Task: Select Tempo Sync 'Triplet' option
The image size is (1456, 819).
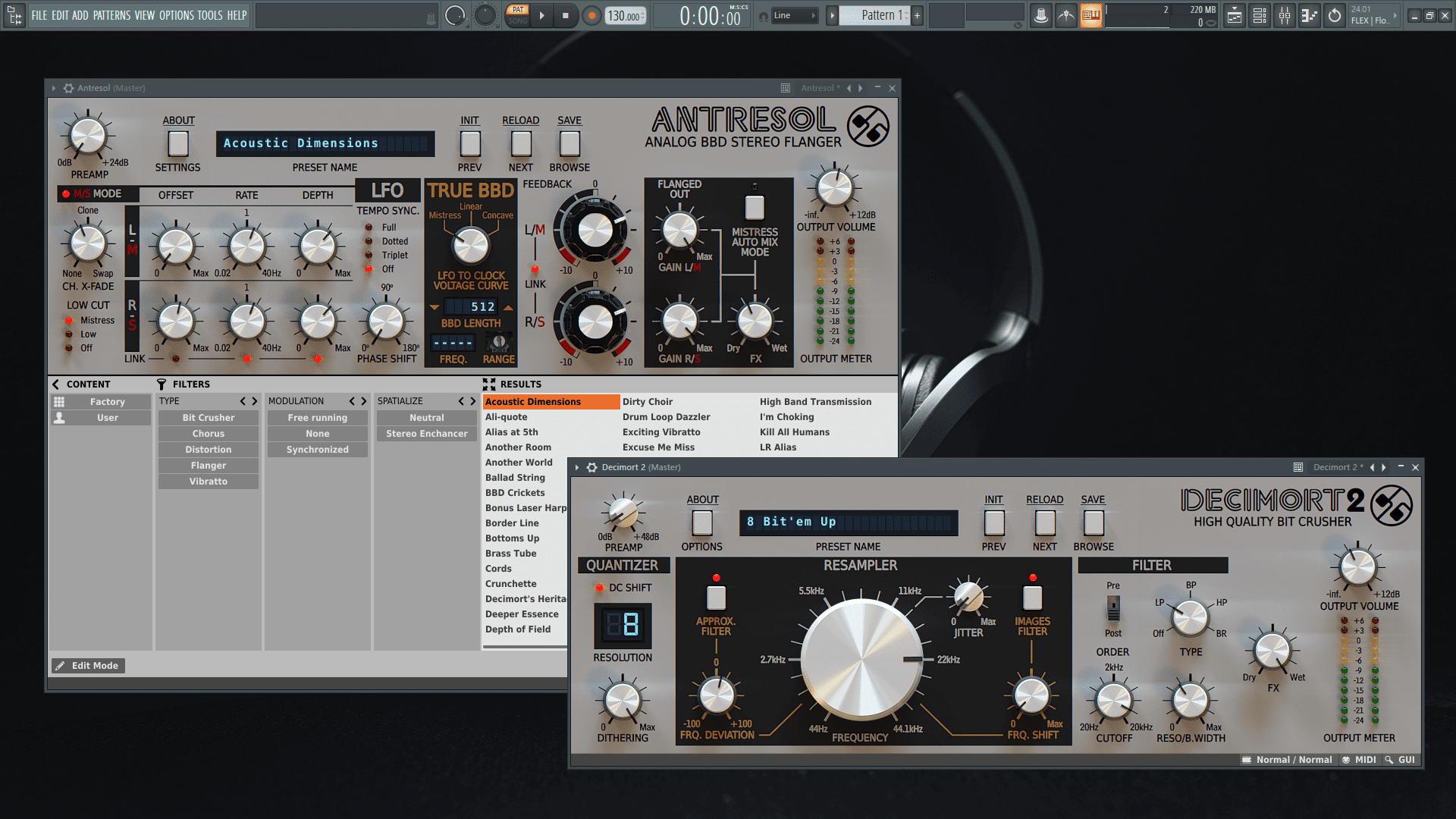Action: pos(369,256)
